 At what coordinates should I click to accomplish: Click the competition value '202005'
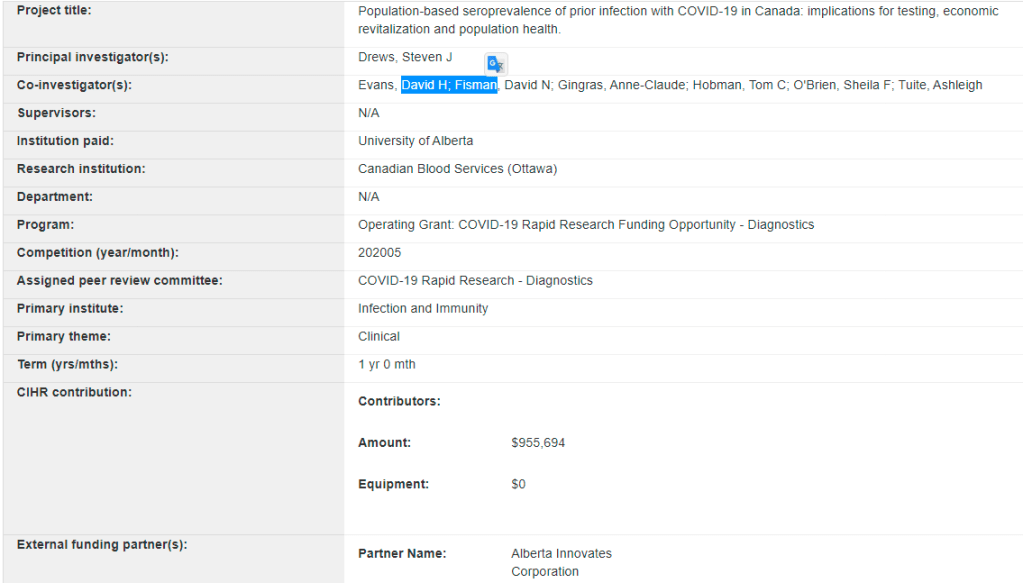click(x=380, y=253)
